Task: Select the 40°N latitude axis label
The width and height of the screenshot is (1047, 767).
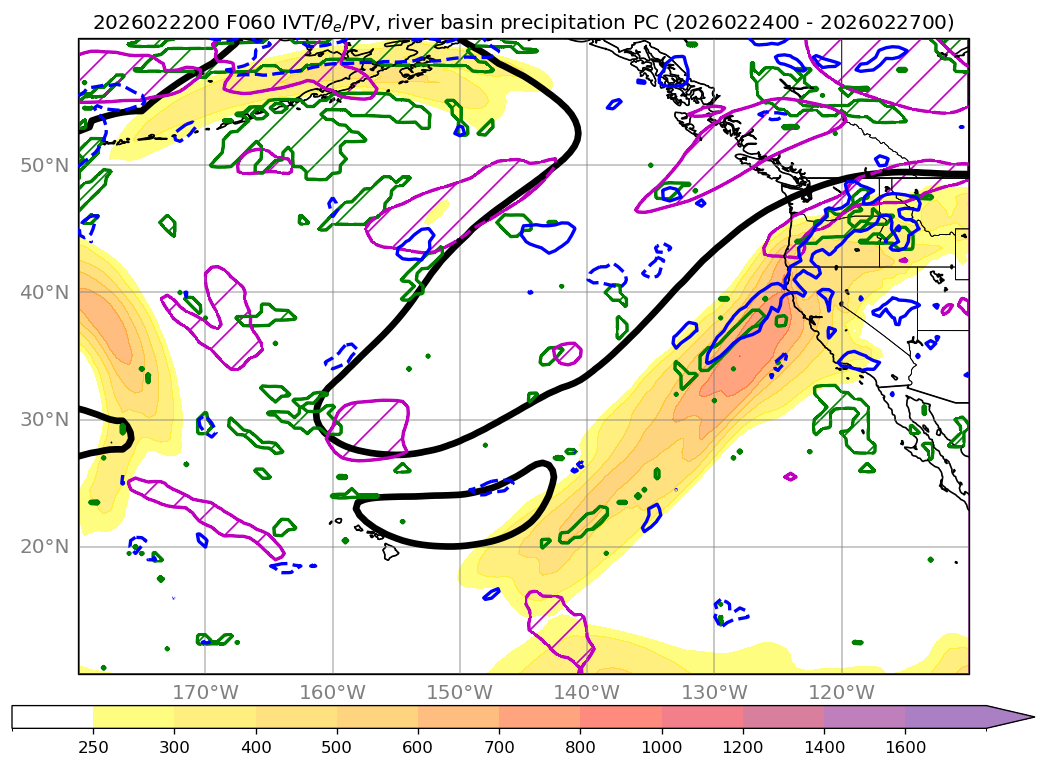Action: 47,292
